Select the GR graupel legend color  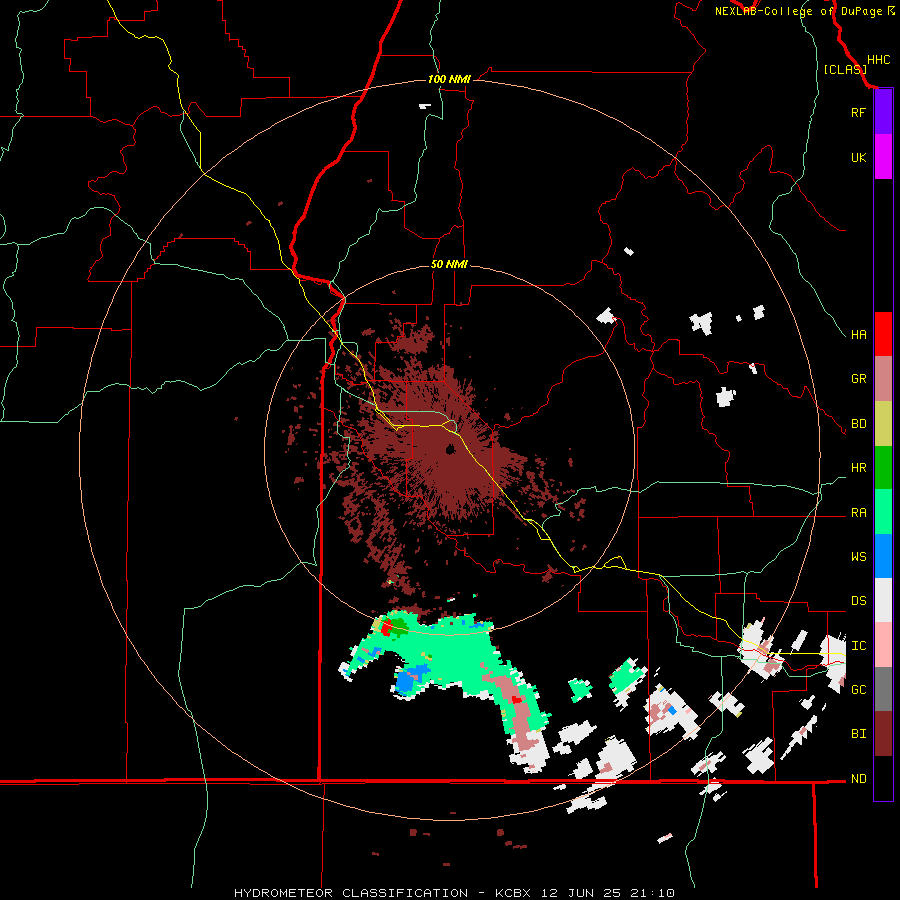[883, 379]
